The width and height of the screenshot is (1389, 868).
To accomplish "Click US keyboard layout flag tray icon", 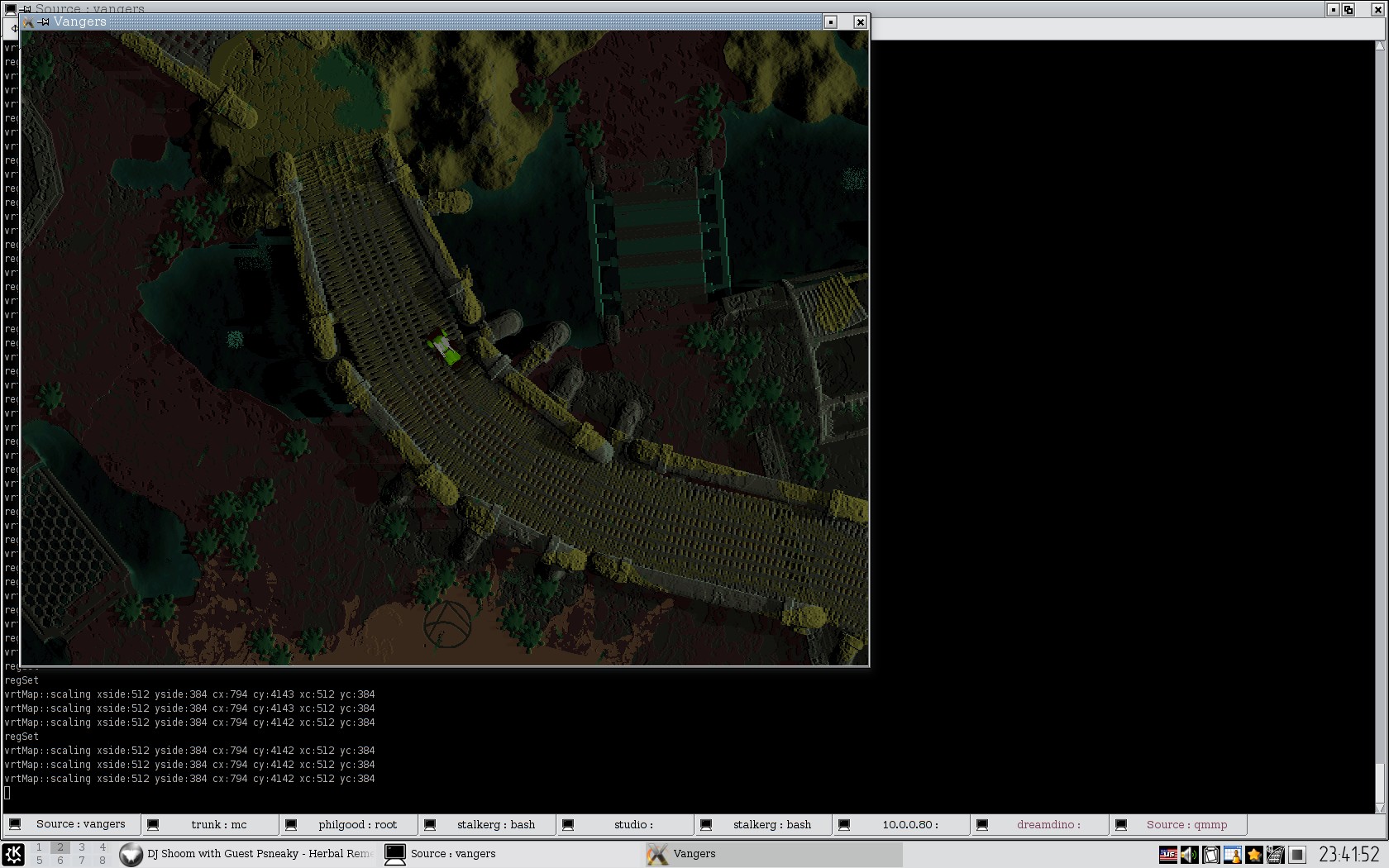I will [1167, 855].
